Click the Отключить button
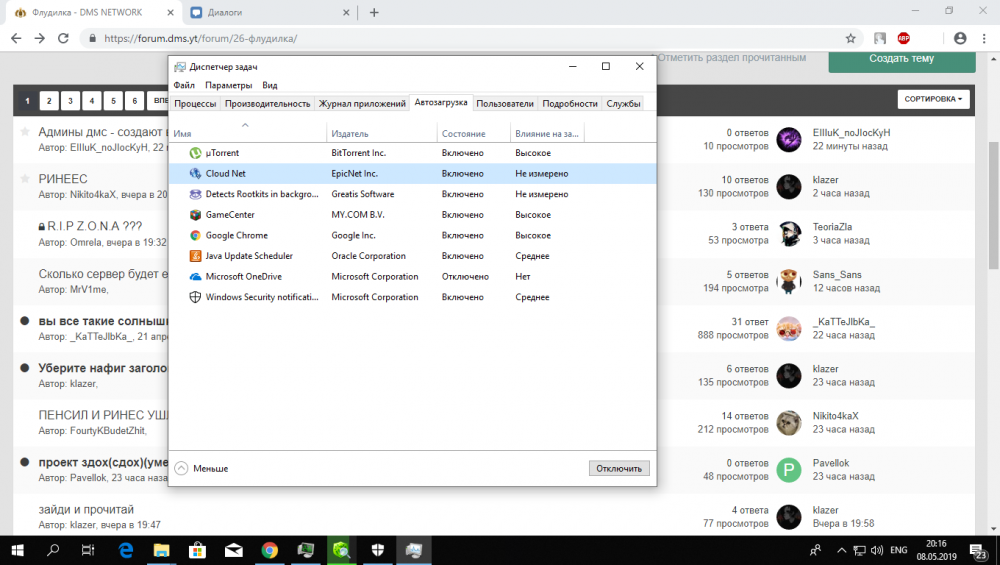The image size is (1000, 565). (619, 468)
